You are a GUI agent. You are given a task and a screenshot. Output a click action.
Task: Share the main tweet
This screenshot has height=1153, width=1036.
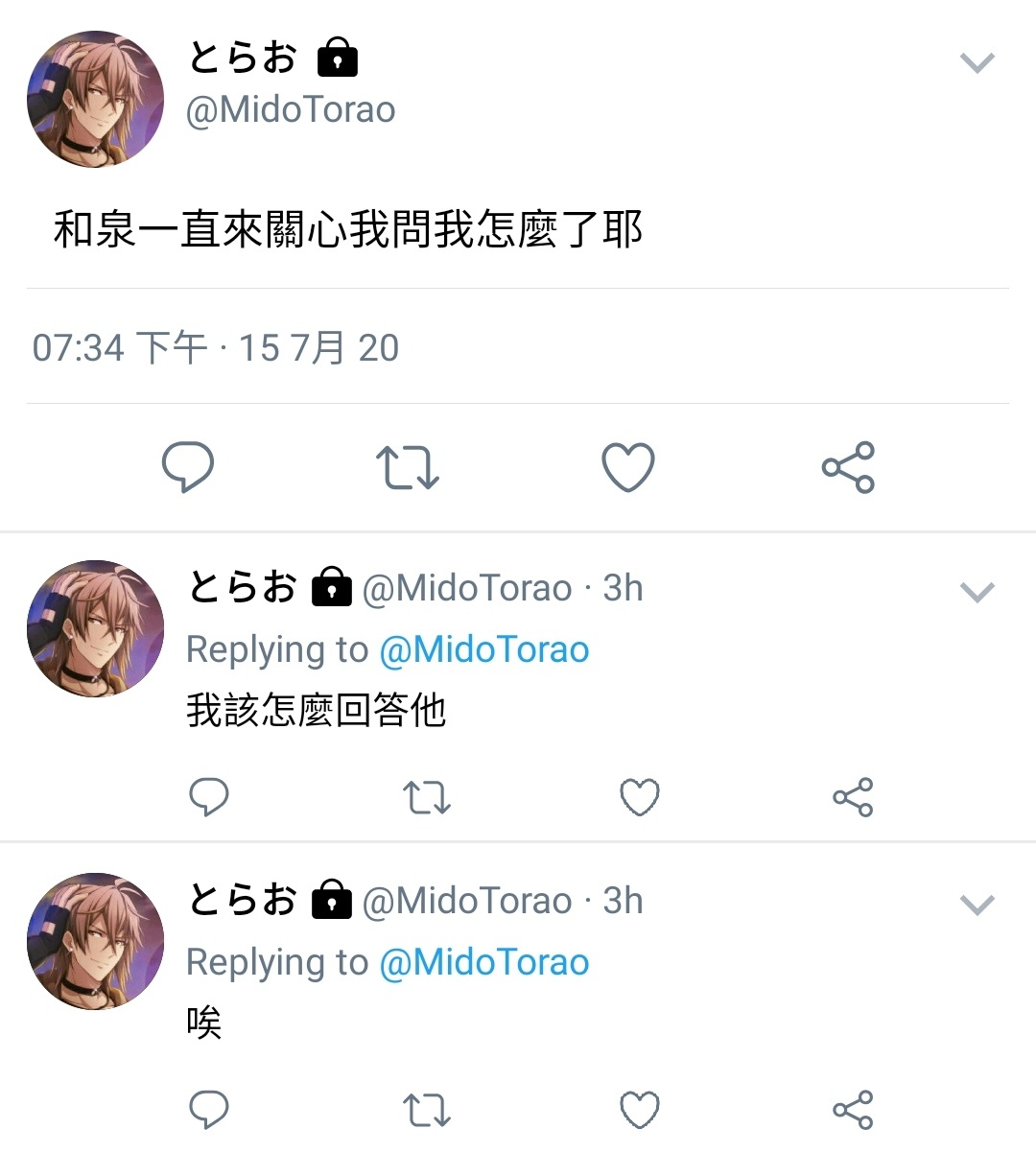click(x=848, y=467)
